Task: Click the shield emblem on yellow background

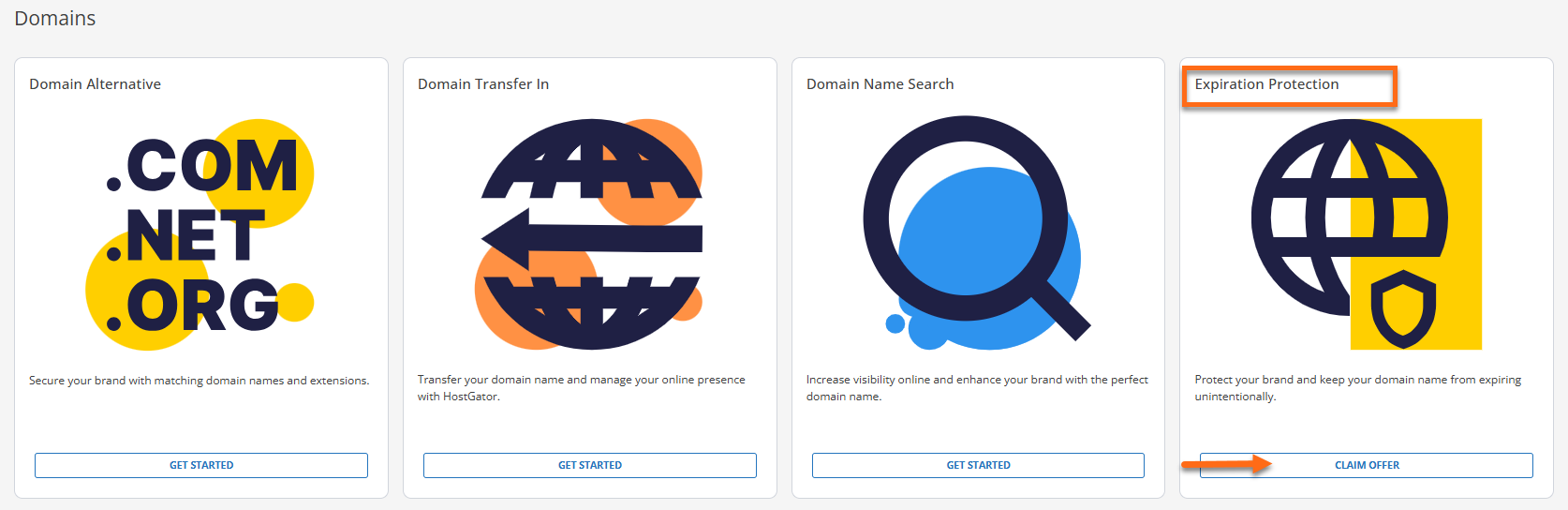Action: [x=1403, y=309]
